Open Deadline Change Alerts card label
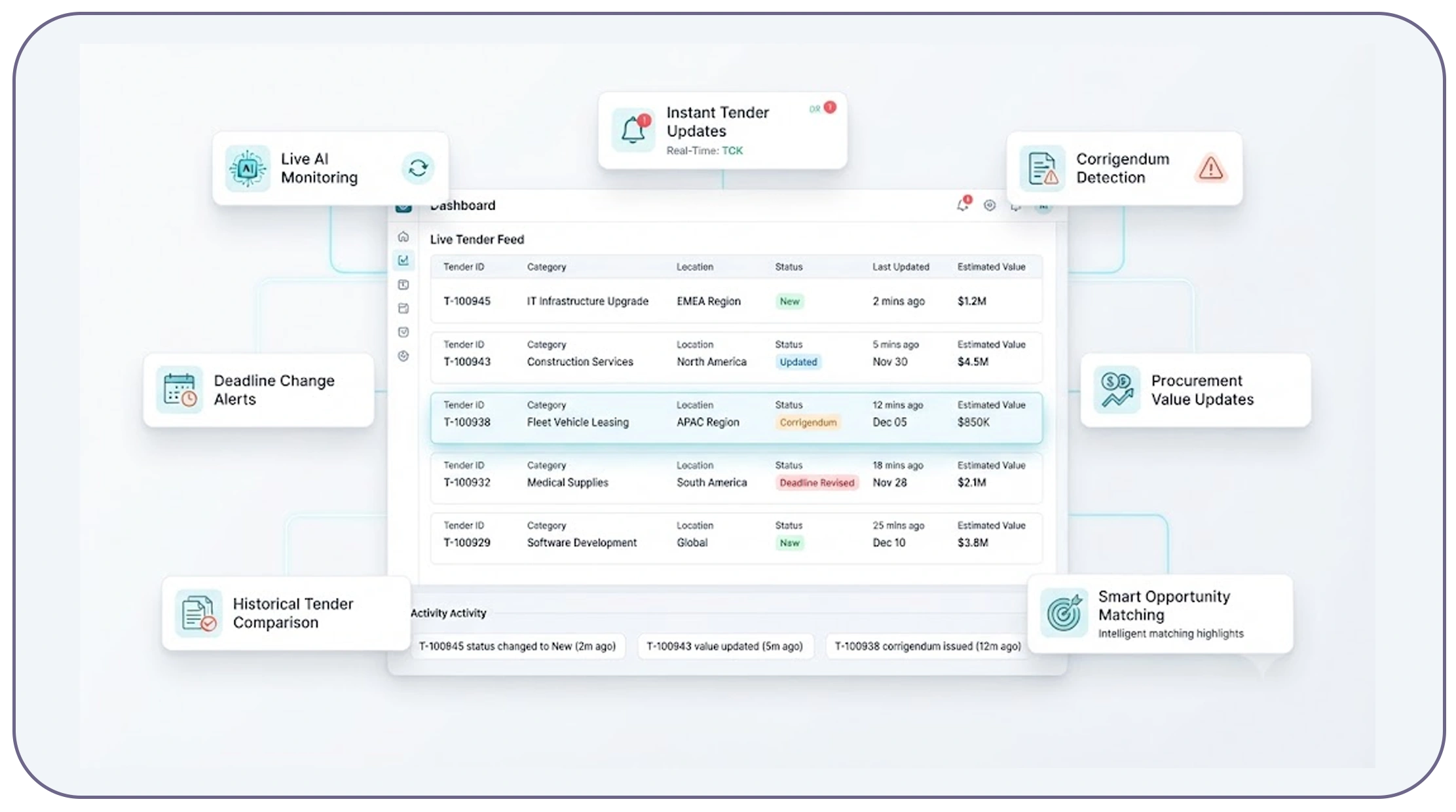This screenshot has width=1456, height=812. click(x=274, y=390)
